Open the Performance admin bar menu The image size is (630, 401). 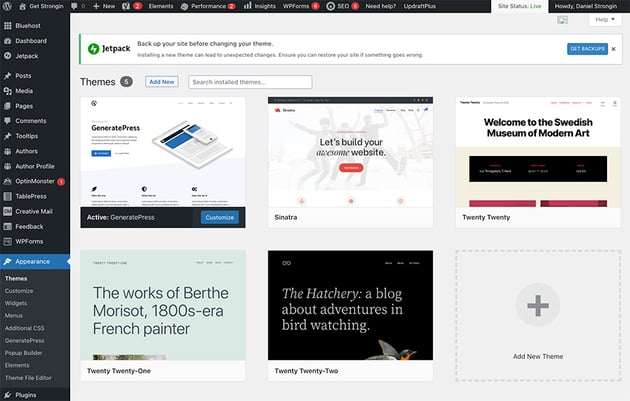click(208, 6)
